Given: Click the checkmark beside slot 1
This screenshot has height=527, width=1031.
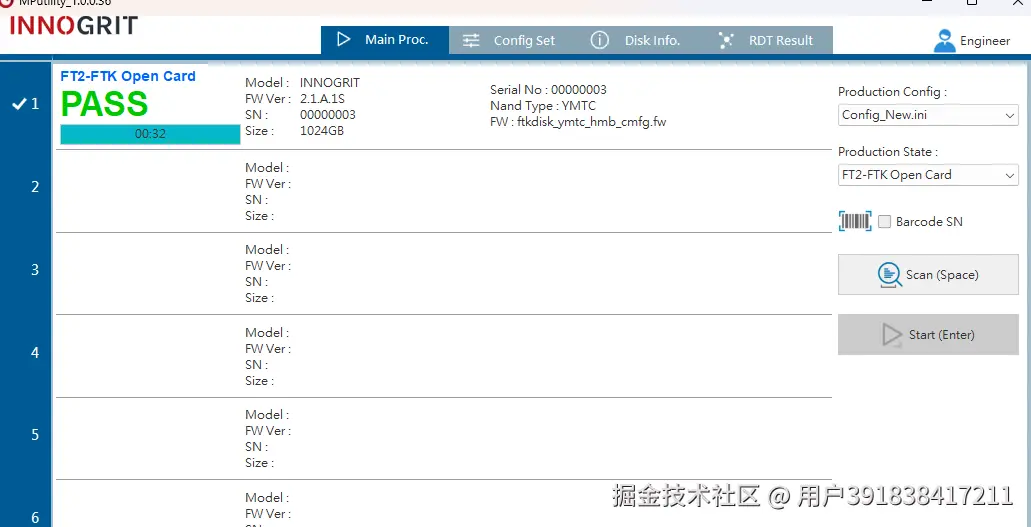Looking at the screenshot, I should 18,104.
